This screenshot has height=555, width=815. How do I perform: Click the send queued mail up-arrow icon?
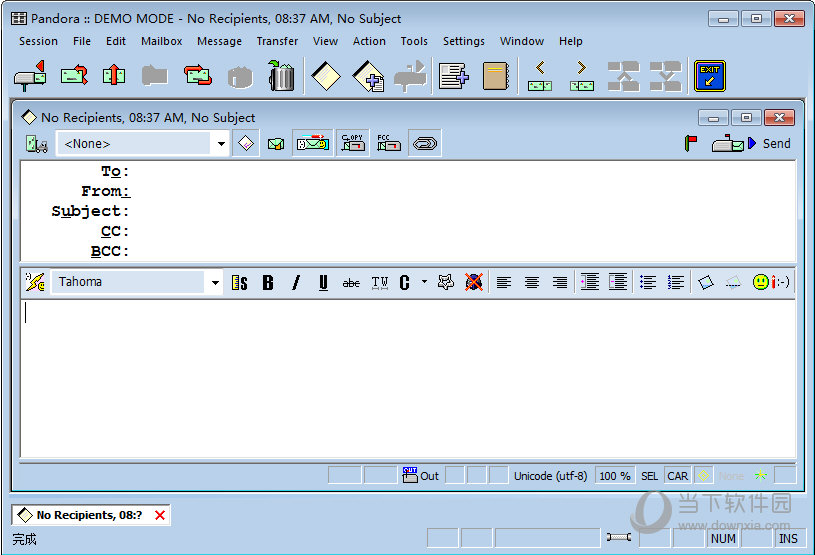(114, 75)
